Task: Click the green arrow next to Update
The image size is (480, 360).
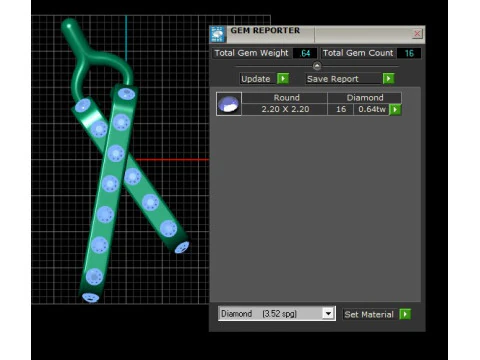Action: pos(283,79)
